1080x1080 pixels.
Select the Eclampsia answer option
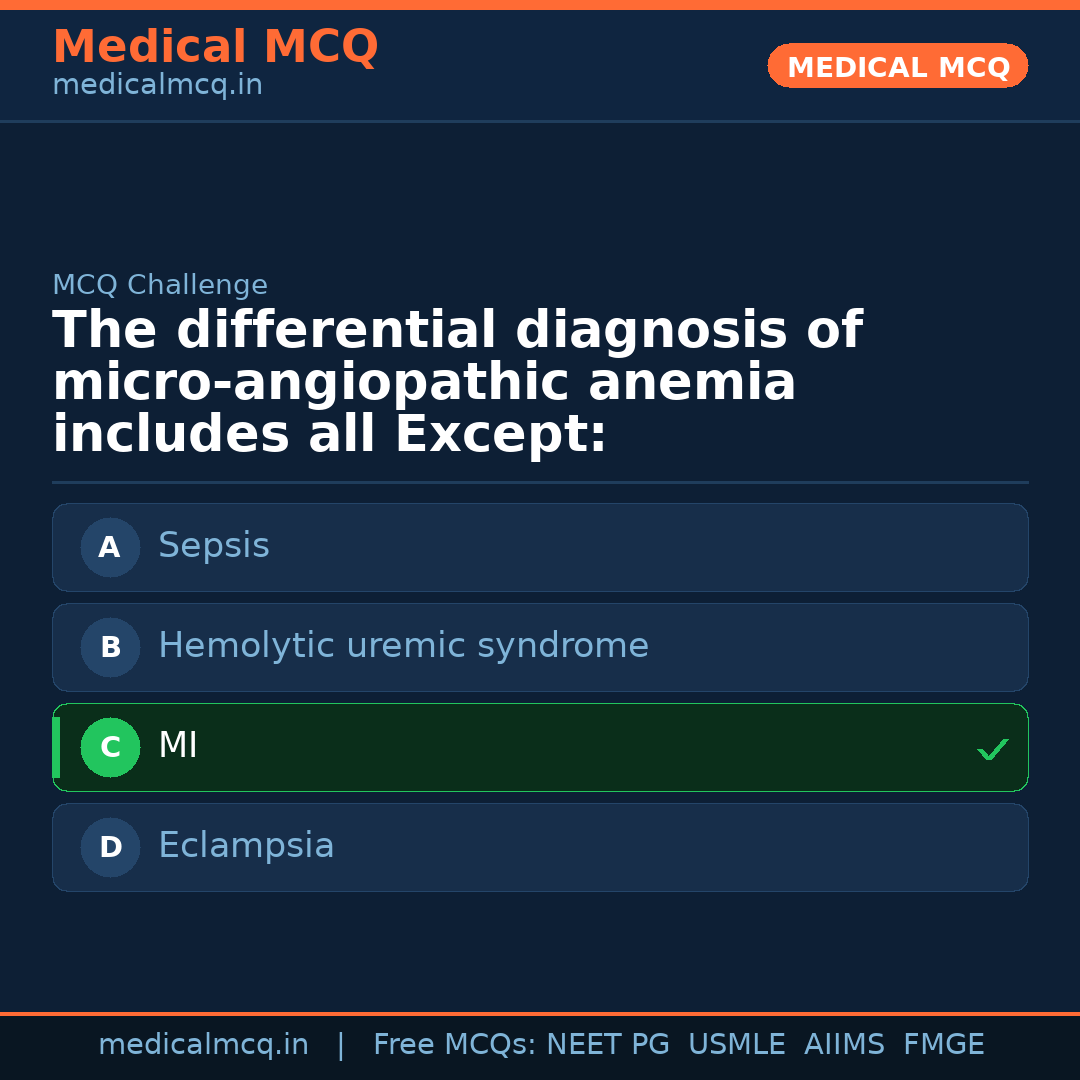click(540, 847)
